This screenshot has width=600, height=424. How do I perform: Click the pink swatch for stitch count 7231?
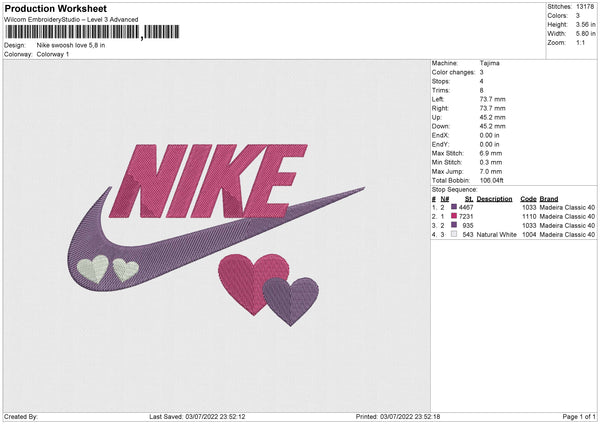[454, 216]
